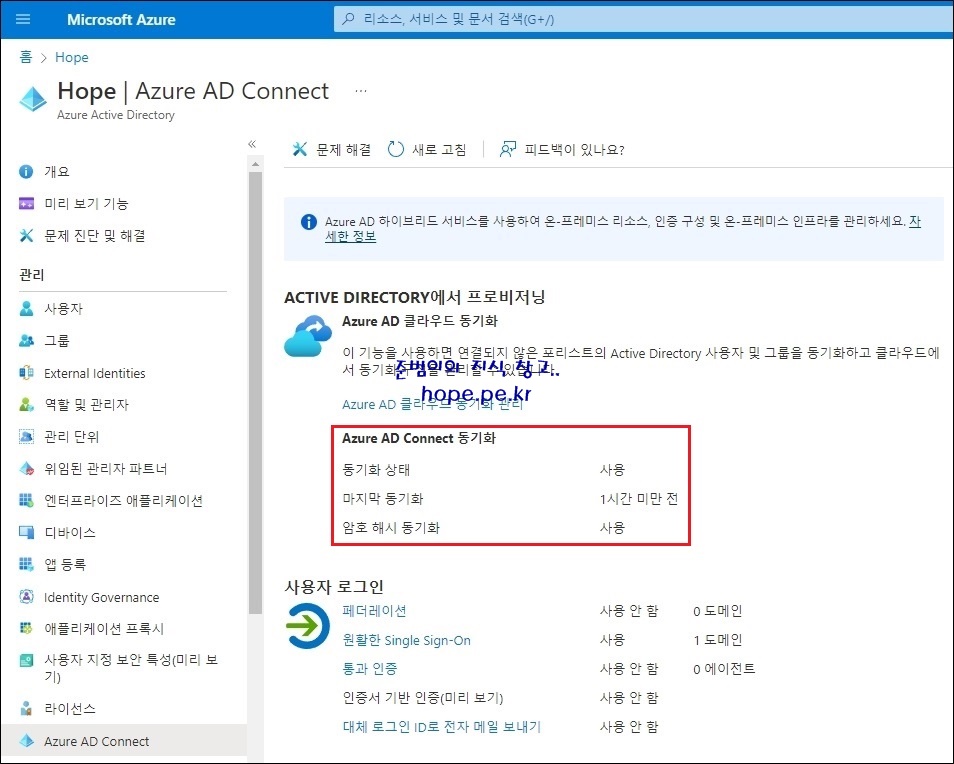The height and width of the screenshot is (764, 954).
Task: Click the 피드백 person icon
Action: coord(507,149)
